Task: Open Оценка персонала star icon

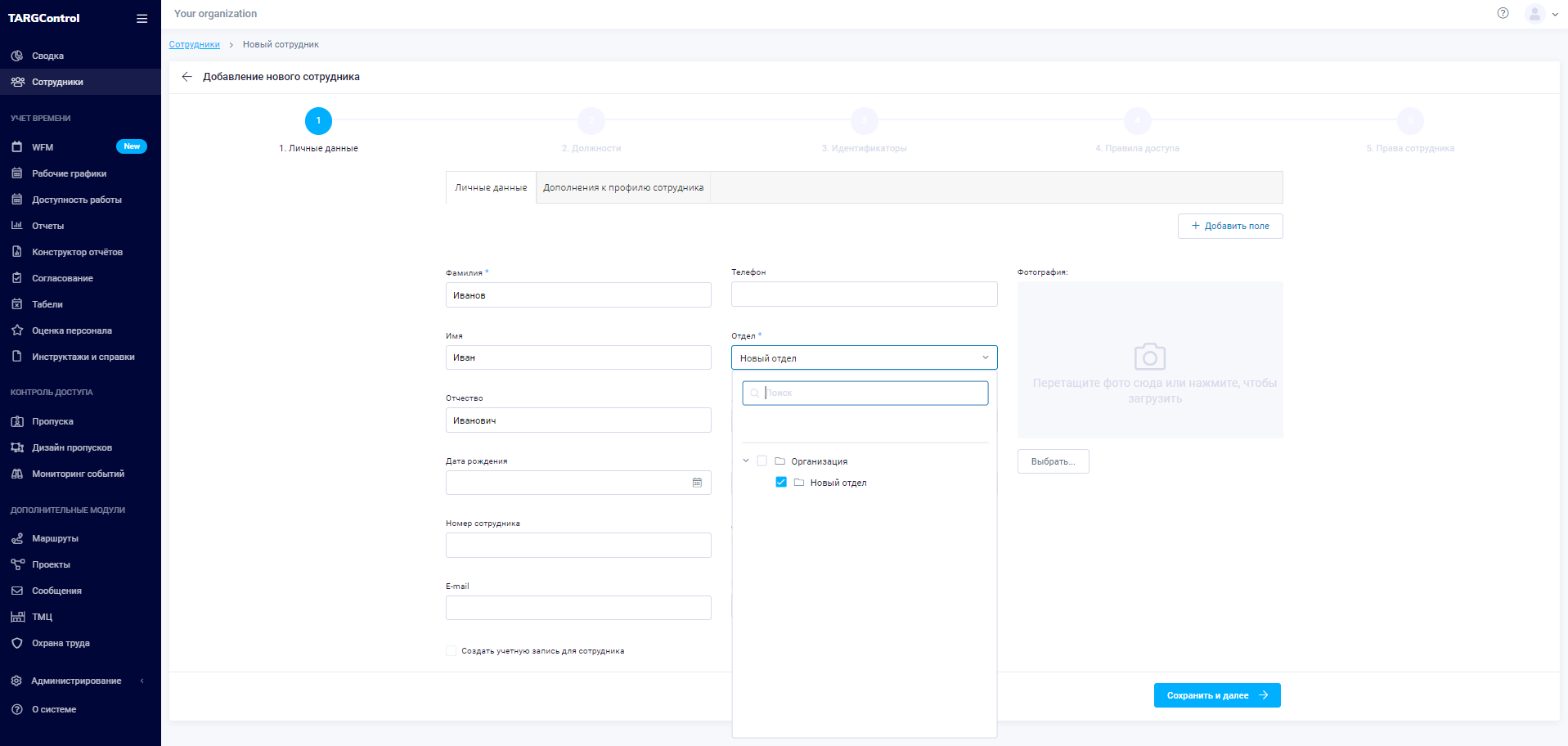Action: click(x=17, y=330)
